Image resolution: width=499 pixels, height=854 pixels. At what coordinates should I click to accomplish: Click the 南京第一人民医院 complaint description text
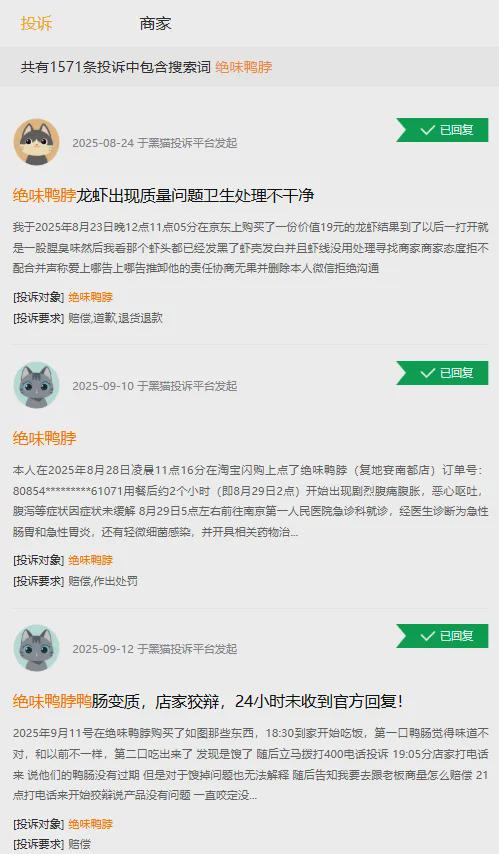tap(251, 501)
